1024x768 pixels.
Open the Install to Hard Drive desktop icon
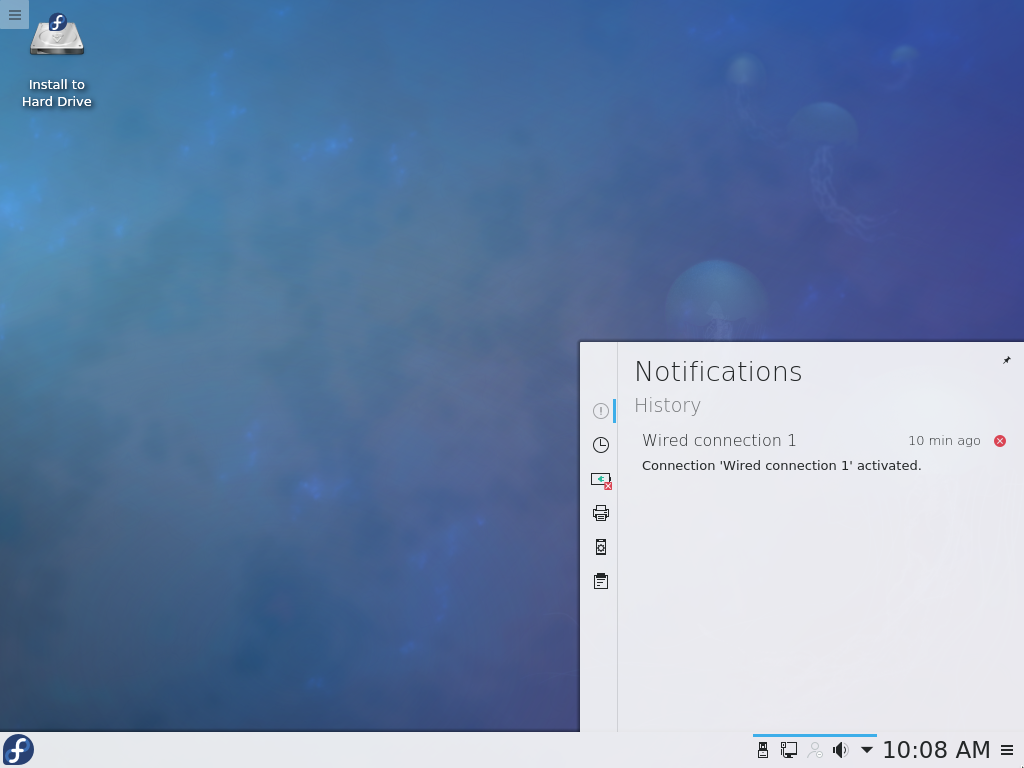(x=57, y=60)
